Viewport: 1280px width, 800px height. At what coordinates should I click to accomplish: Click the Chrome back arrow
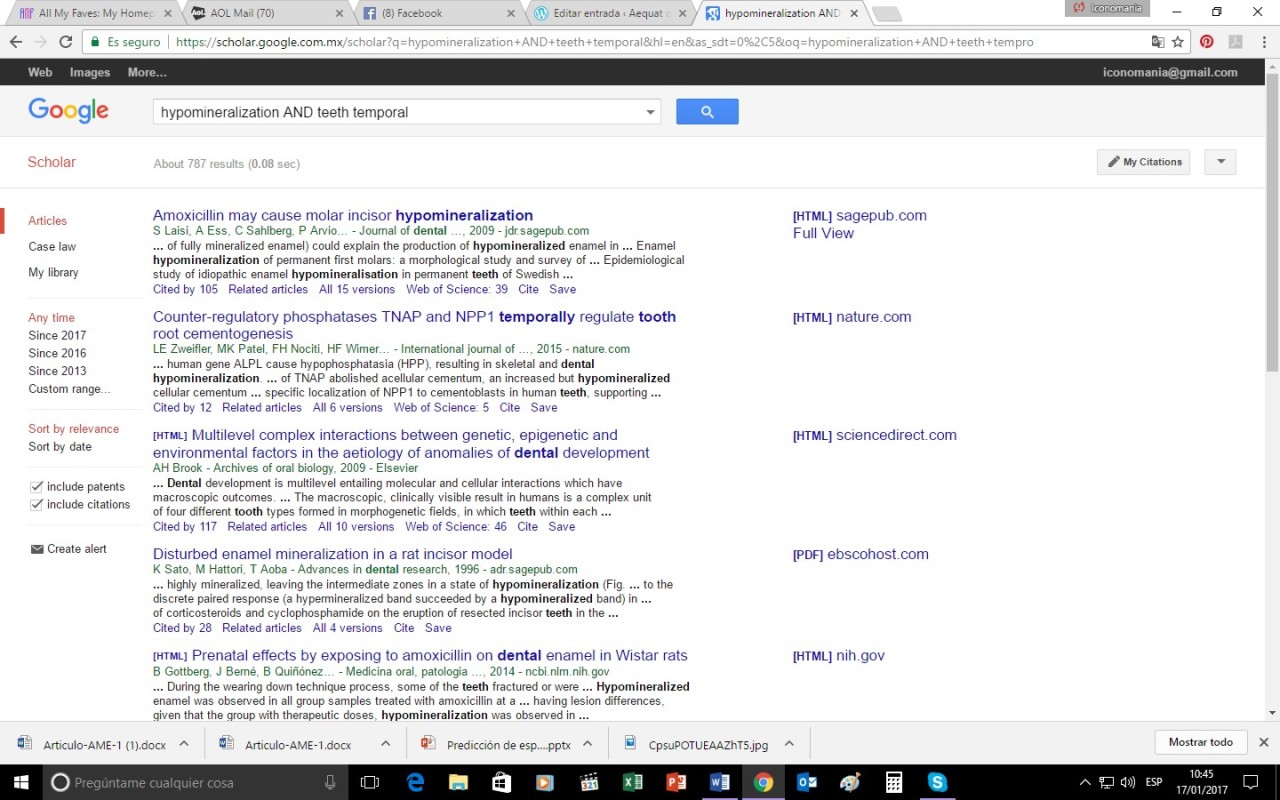pyautogui.click(x=16, y=42)
